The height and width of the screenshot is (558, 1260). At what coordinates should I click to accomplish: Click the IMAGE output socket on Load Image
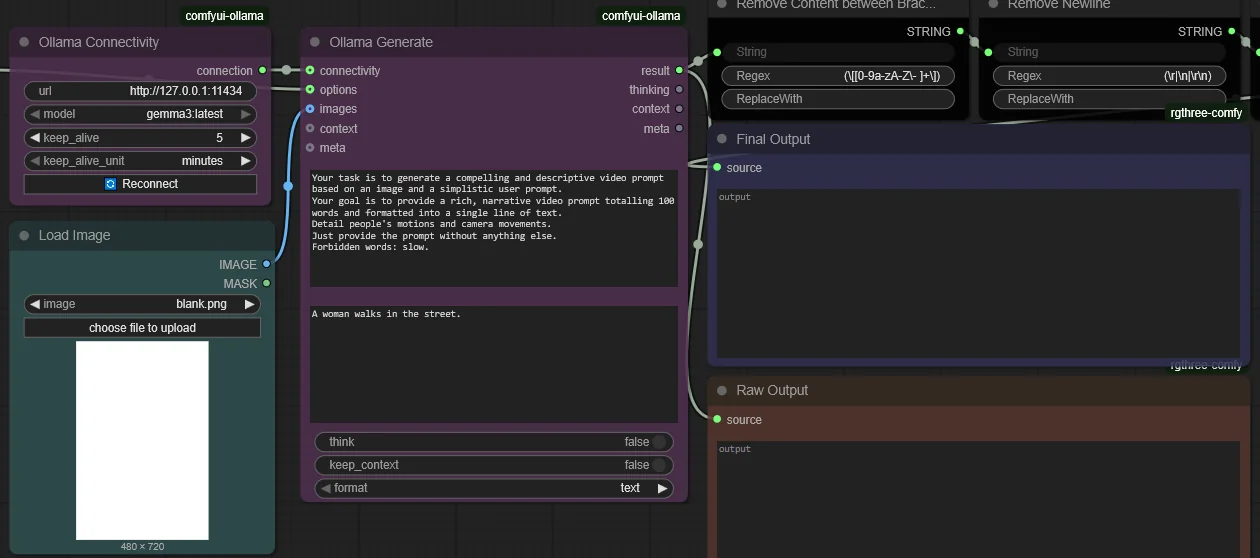pyautogui.click(x=266, y=264)
